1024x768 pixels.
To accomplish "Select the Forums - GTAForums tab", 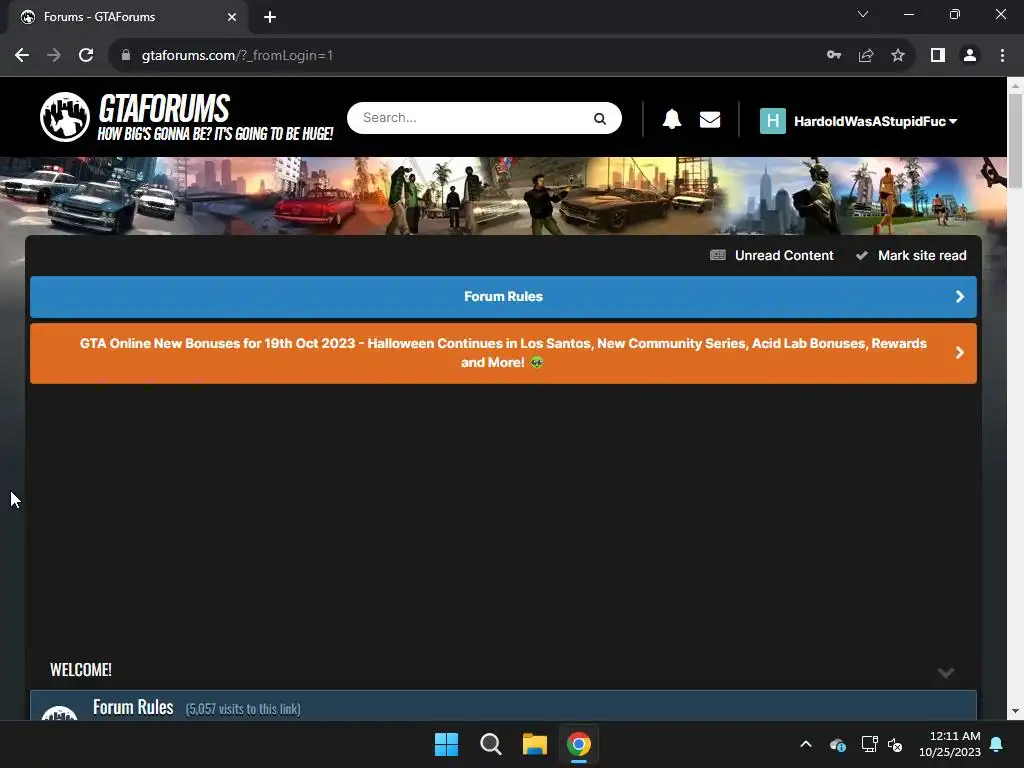I will tap(129, 17).
